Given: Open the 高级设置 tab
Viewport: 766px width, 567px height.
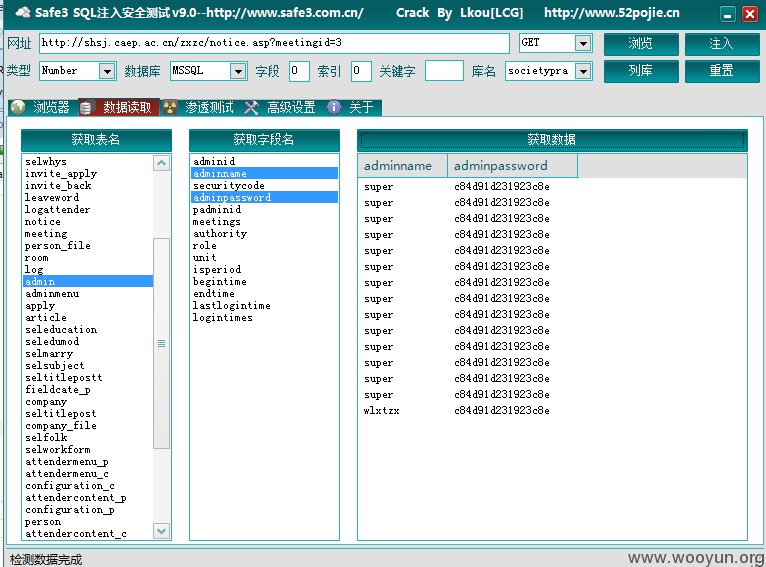Looking at the screenshot, I should click(280, 107).
